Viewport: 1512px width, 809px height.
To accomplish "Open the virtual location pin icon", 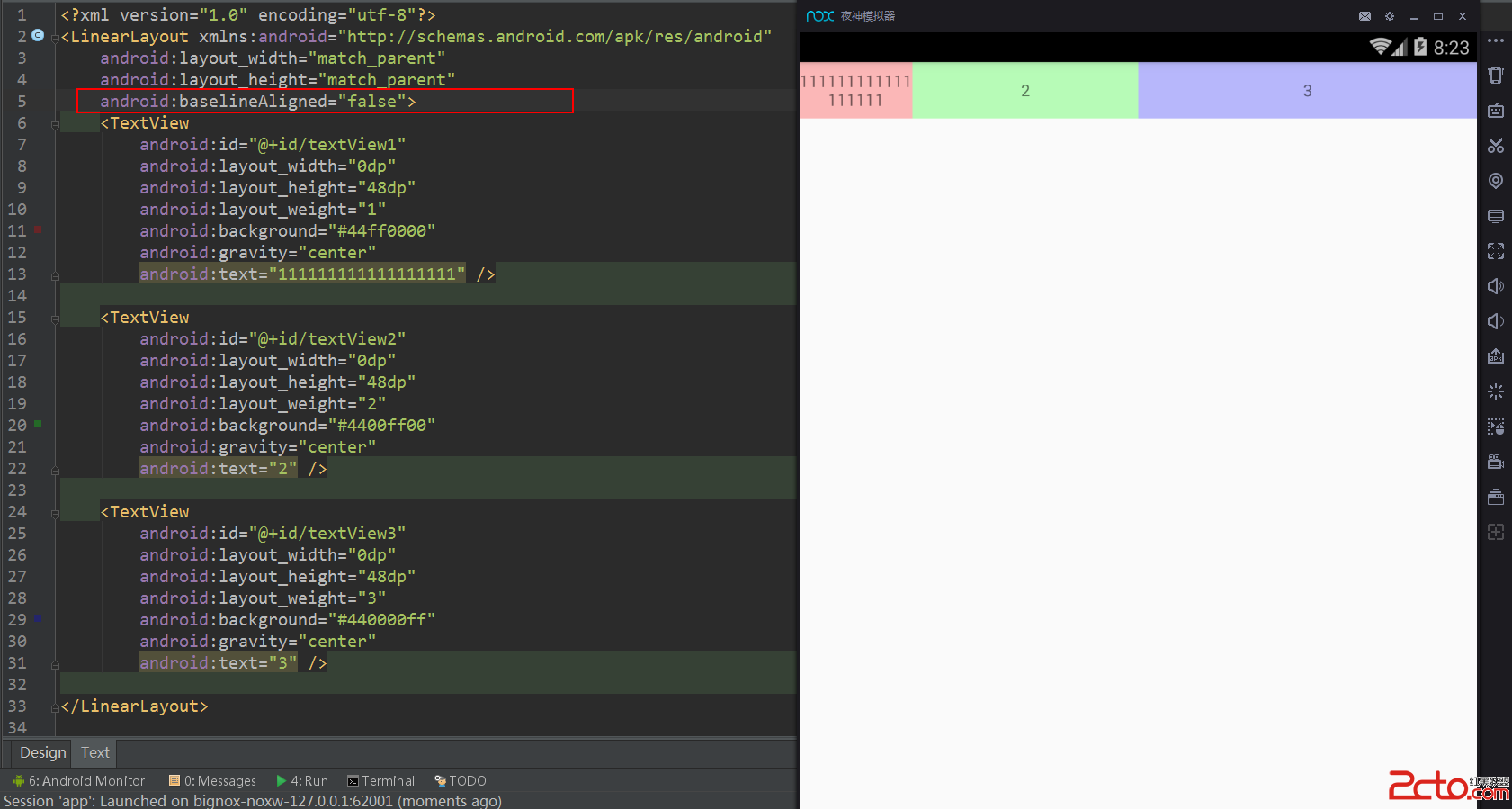I will (1496, 181).
